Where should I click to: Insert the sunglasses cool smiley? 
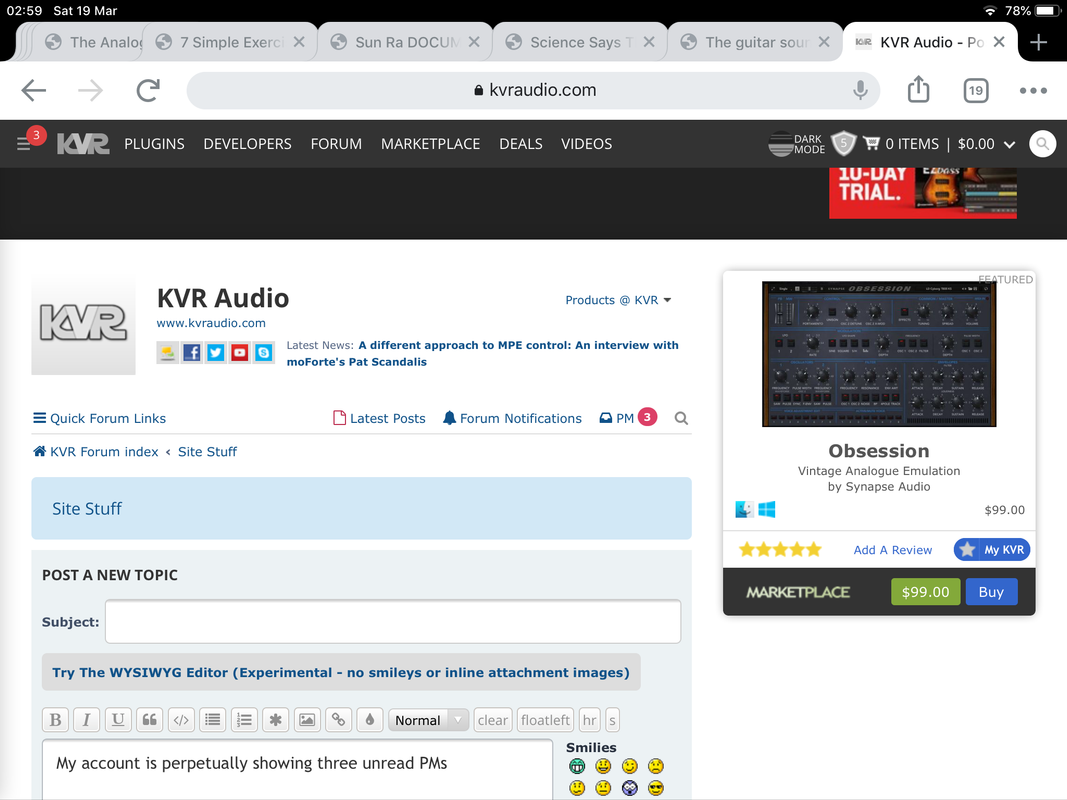tap(655, 788)
